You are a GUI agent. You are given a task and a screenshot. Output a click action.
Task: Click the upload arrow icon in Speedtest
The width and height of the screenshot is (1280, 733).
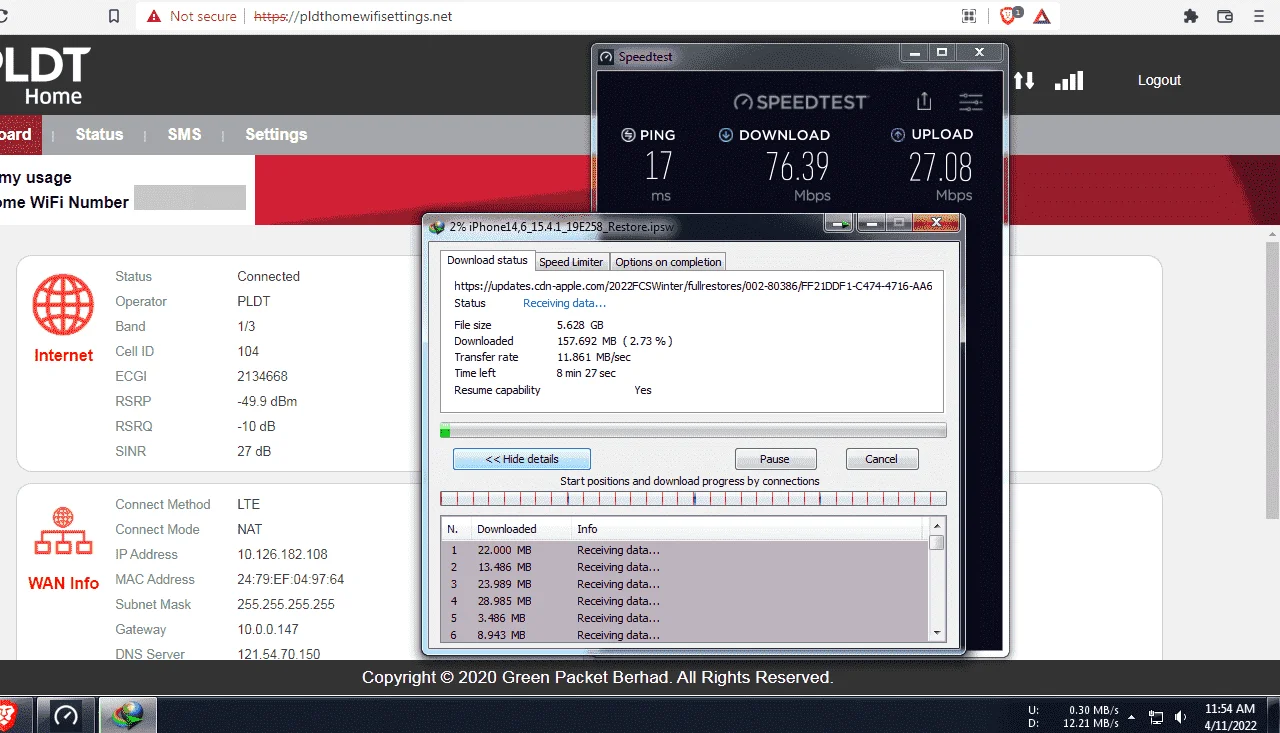[898, 135]
